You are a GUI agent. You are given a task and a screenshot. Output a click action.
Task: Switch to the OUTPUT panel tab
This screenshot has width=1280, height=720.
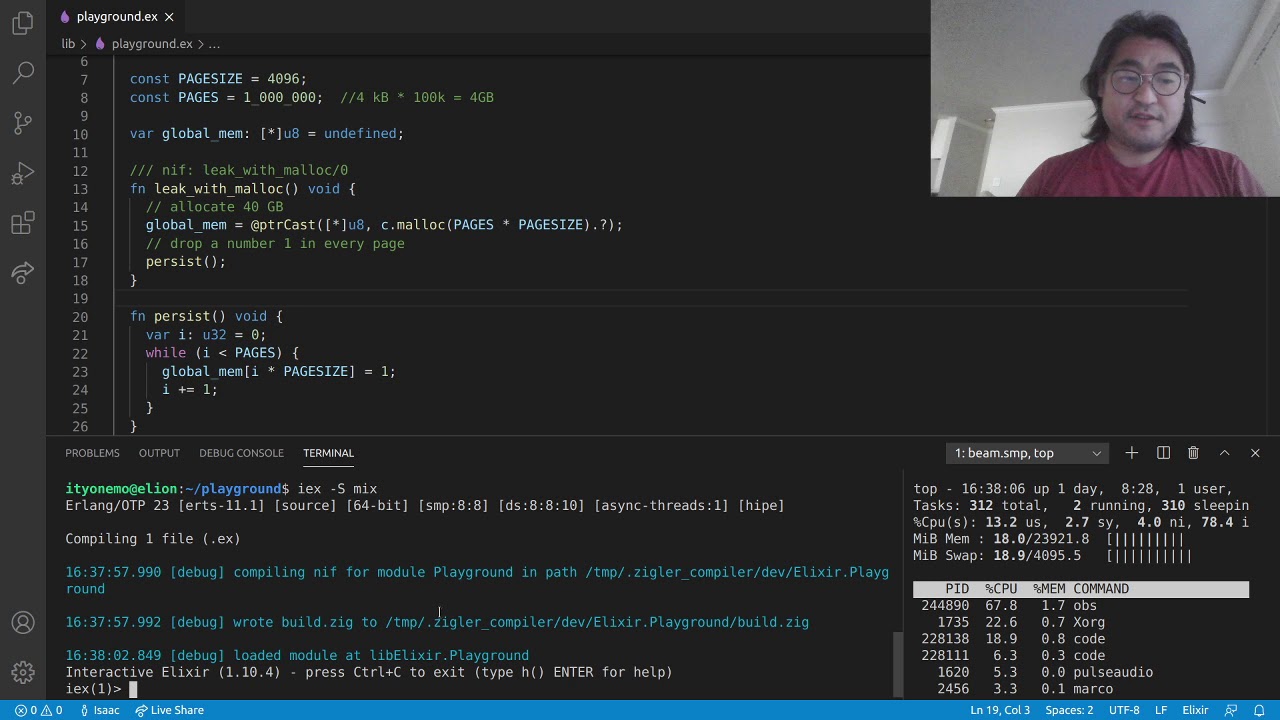click(x=159, y=453)
